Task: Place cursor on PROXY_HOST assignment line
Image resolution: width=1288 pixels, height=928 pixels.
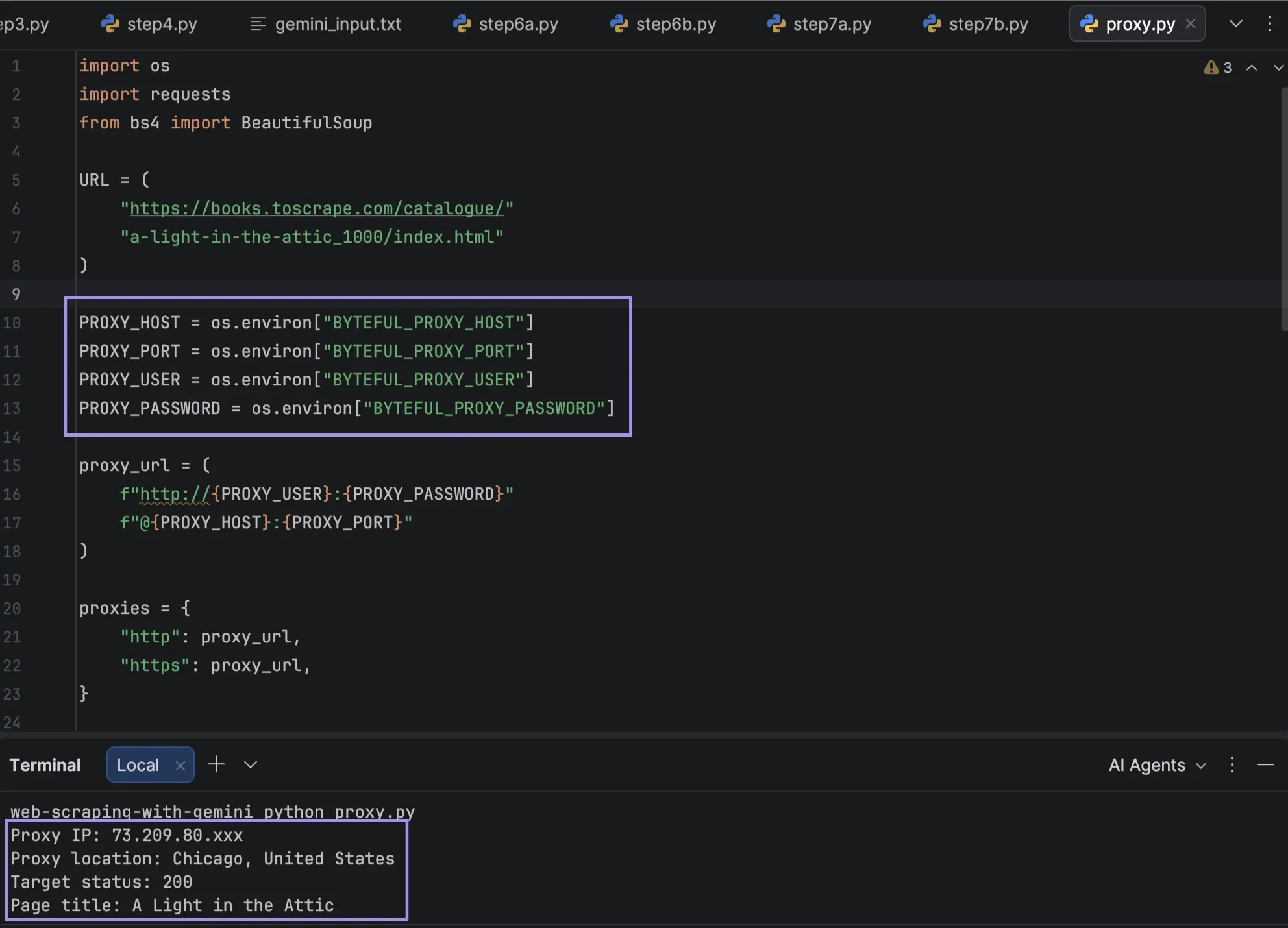Action: coord(306,323)
